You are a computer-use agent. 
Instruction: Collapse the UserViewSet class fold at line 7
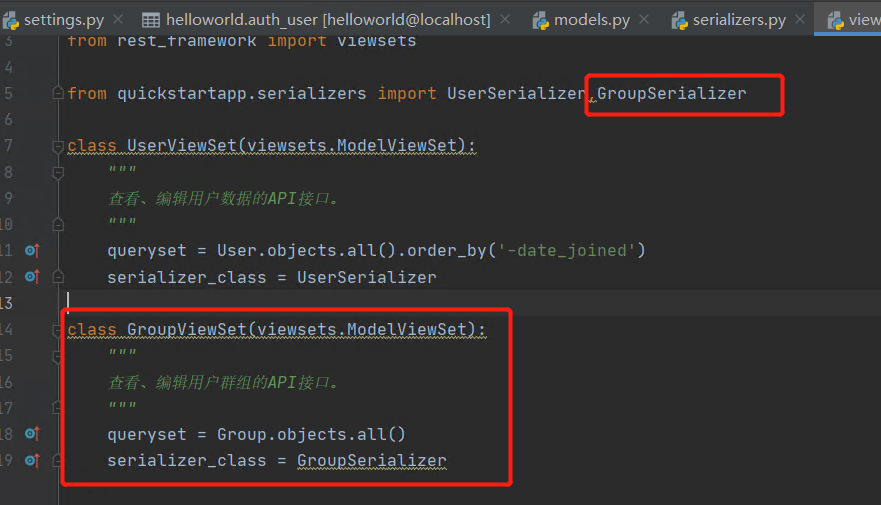(58, 147)
